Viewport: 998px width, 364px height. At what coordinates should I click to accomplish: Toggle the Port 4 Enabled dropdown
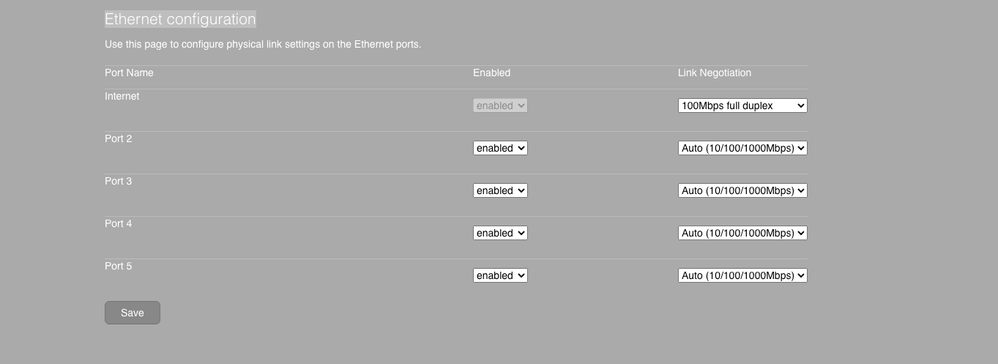point(500,233)
